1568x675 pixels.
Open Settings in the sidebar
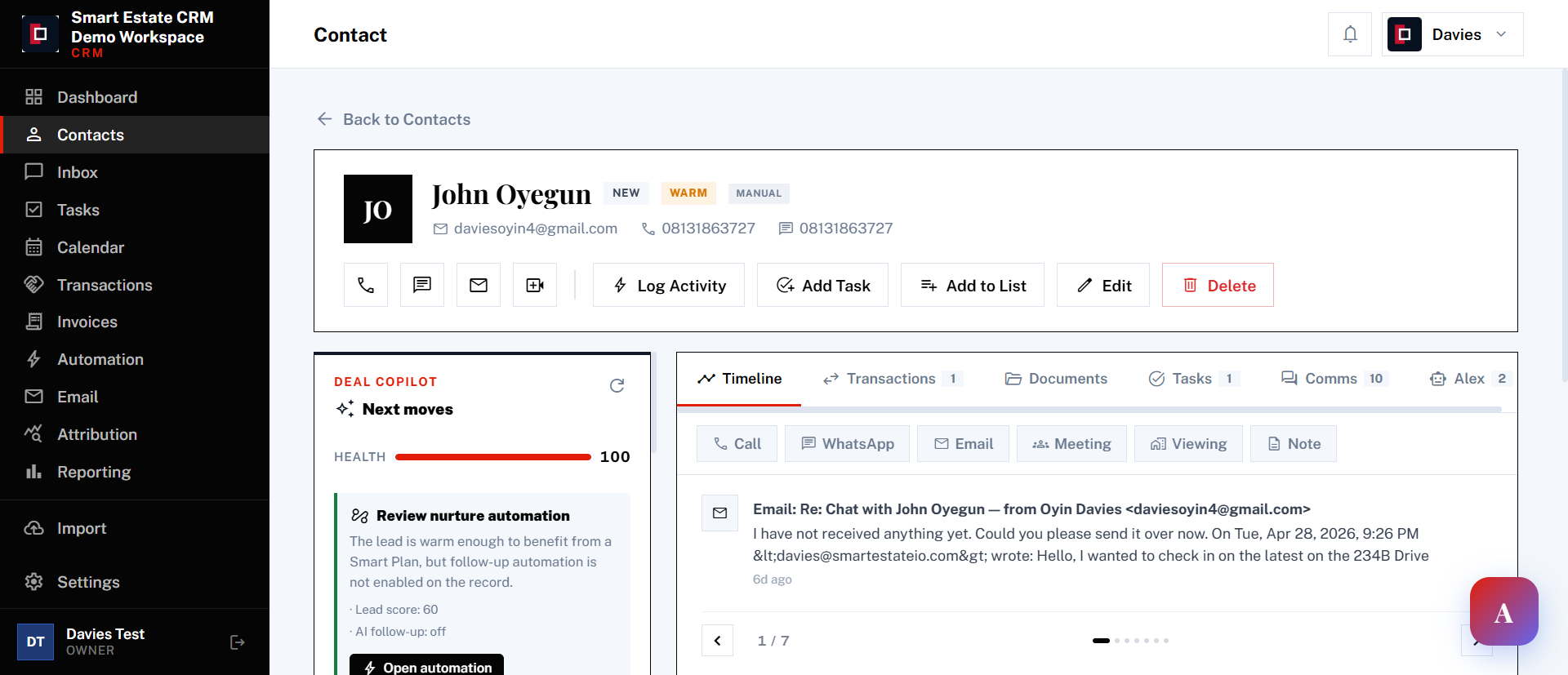pos(135,582)
